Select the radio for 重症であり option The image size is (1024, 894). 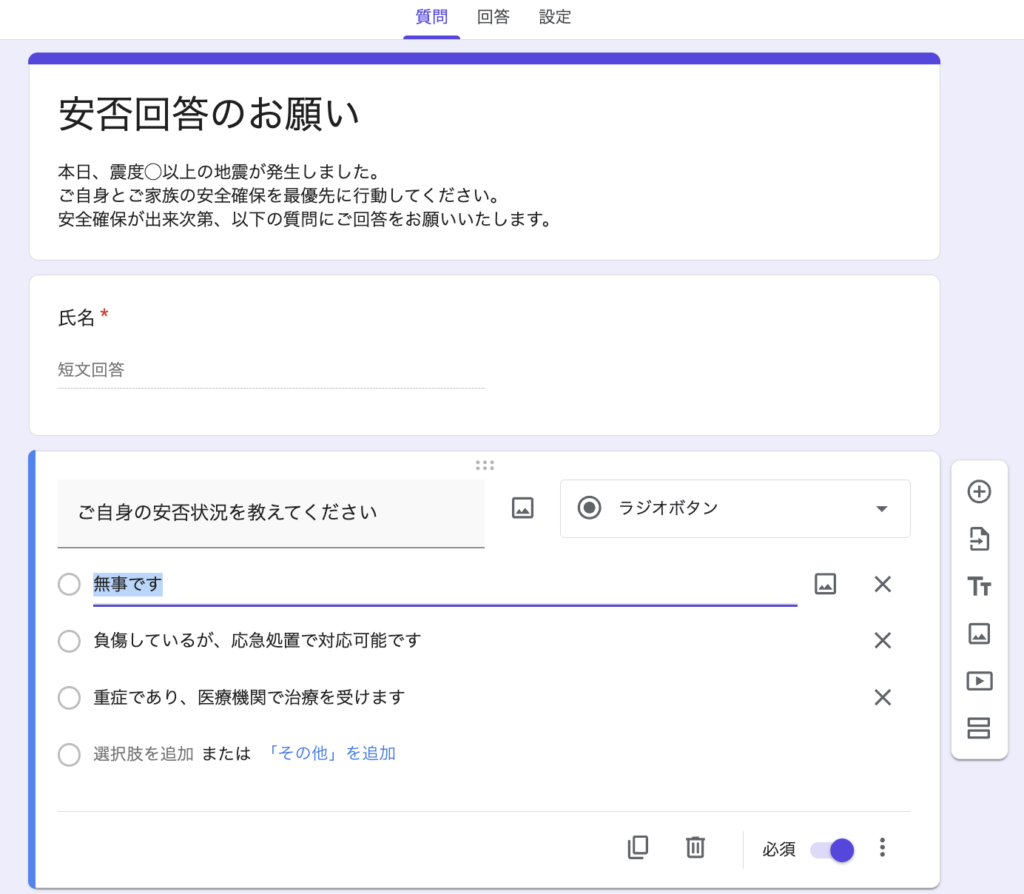pyautogui.click(x=69, y=697)
